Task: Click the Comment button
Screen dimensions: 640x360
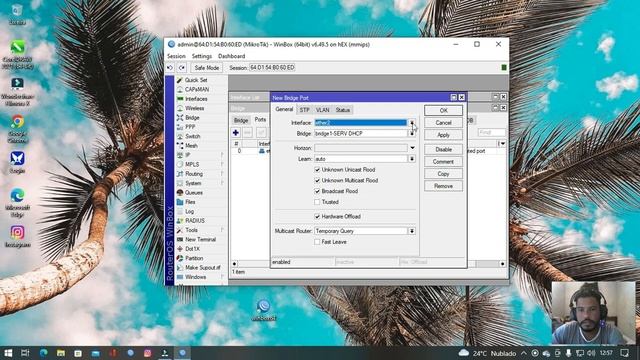Action: tap(443, 162)
